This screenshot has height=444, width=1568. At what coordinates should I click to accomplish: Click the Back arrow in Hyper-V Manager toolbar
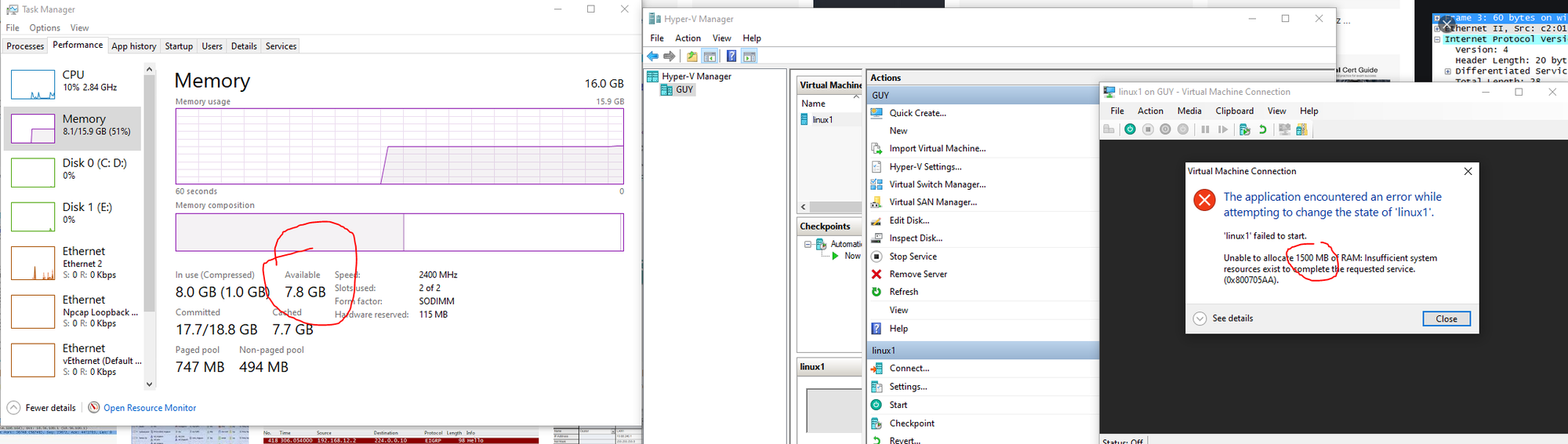pos(652,56)
